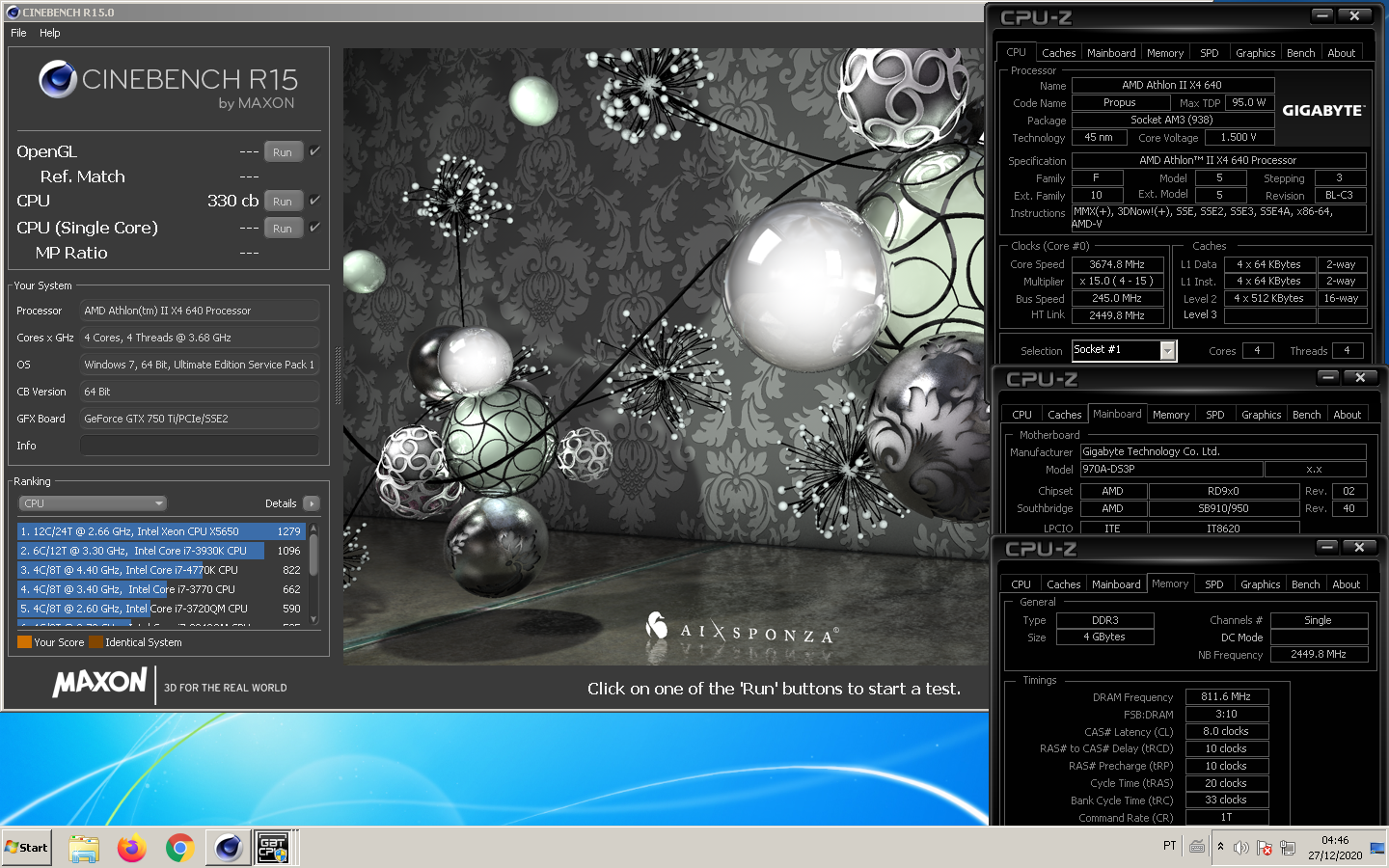Click the PT language indicator
The image size is (1389, 868).
click(x=1170, y=846)
